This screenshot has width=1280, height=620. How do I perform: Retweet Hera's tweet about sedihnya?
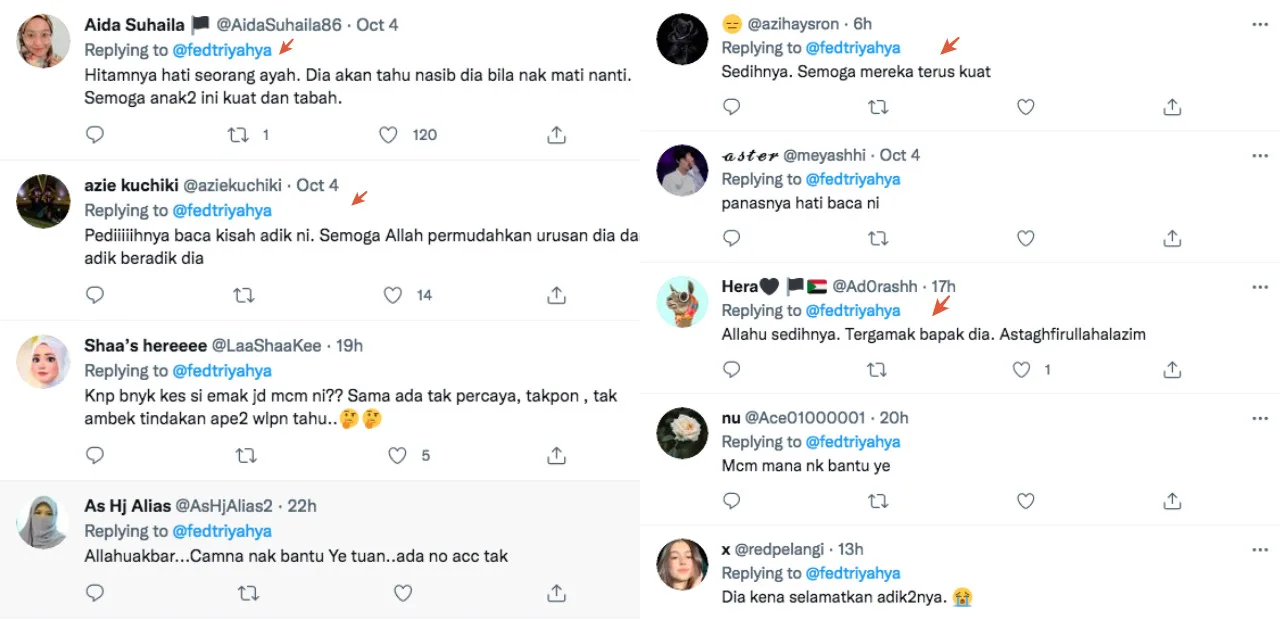[878, 370]
